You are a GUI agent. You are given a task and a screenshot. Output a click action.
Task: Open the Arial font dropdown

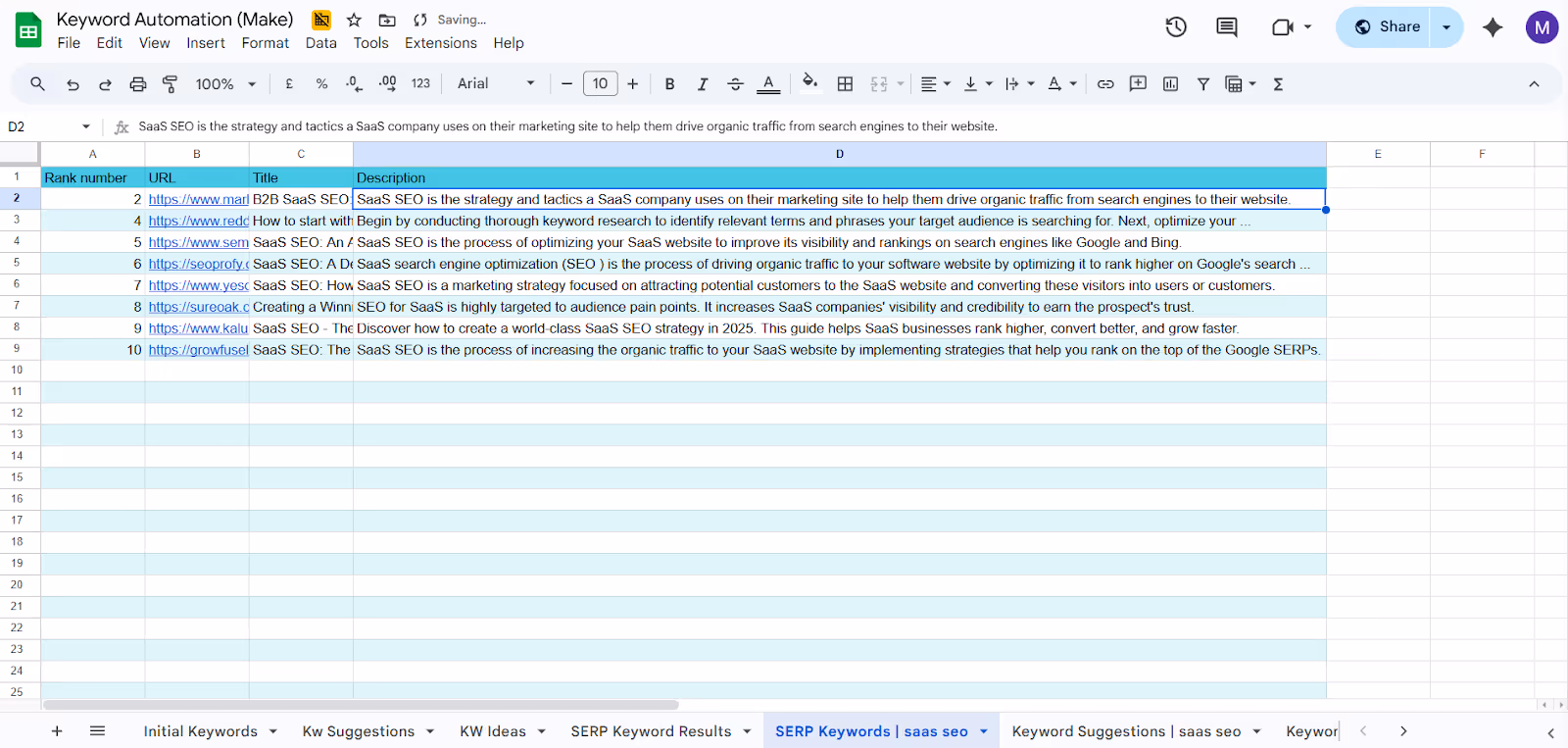(496, 84)
